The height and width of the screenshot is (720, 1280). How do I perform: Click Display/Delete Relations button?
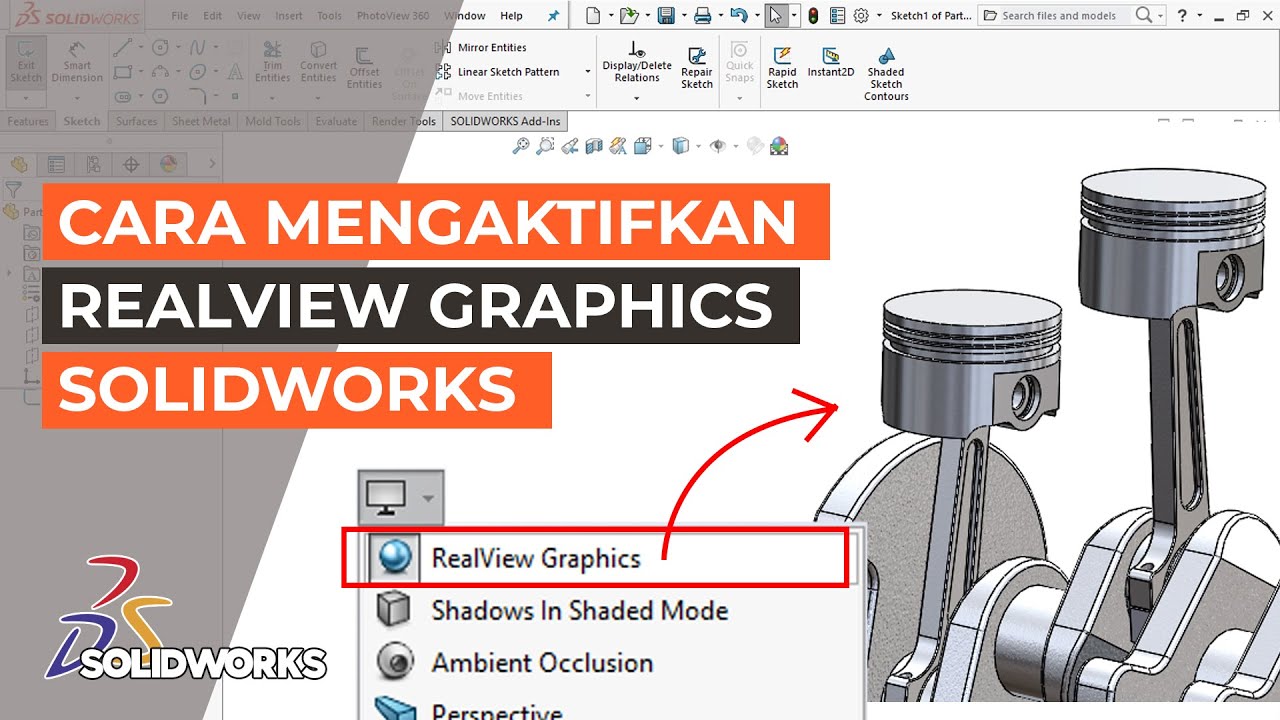[x=637, y=63]
